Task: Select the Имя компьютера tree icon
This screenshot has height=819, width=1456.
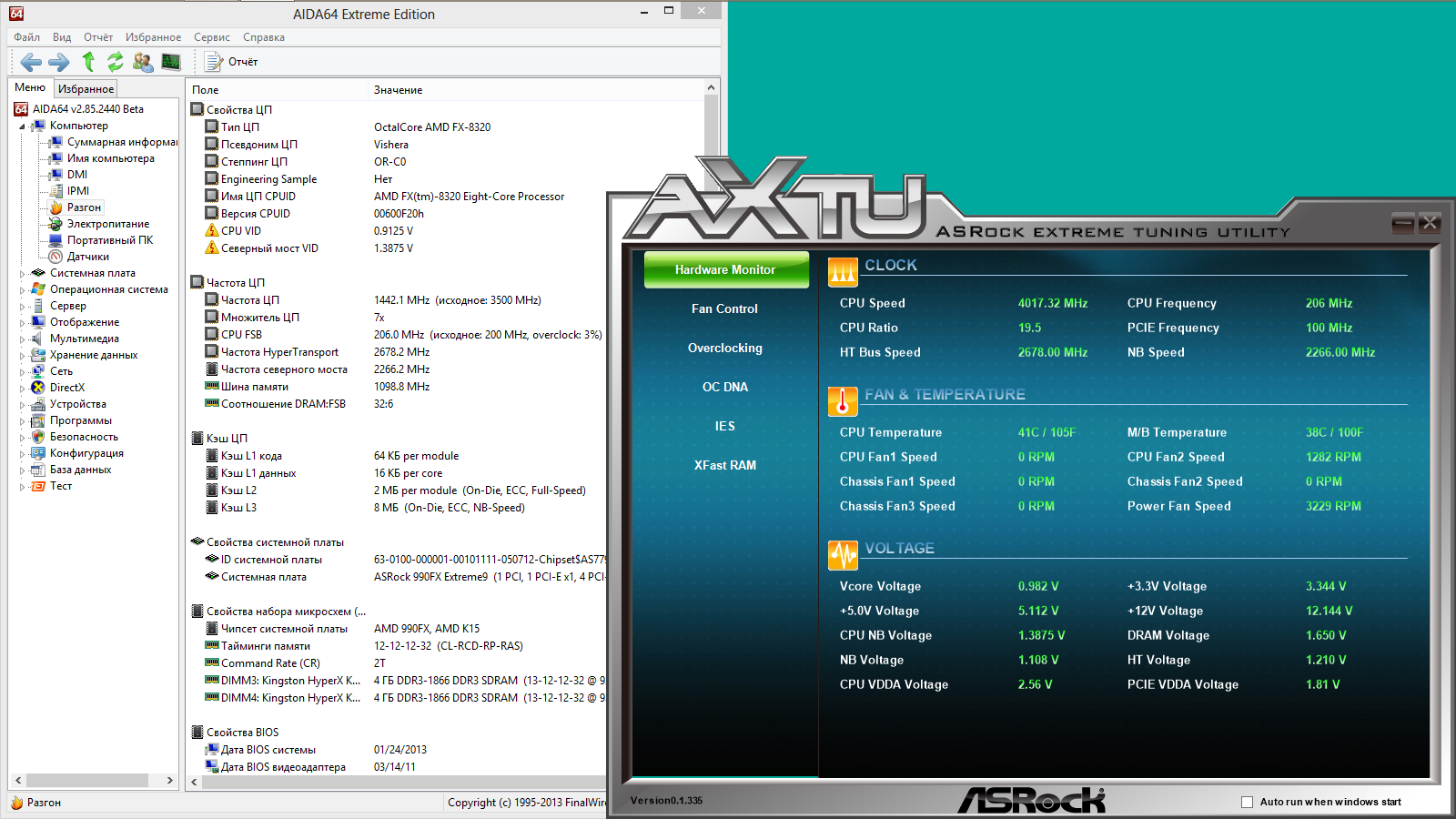Action: click(56, 158)
